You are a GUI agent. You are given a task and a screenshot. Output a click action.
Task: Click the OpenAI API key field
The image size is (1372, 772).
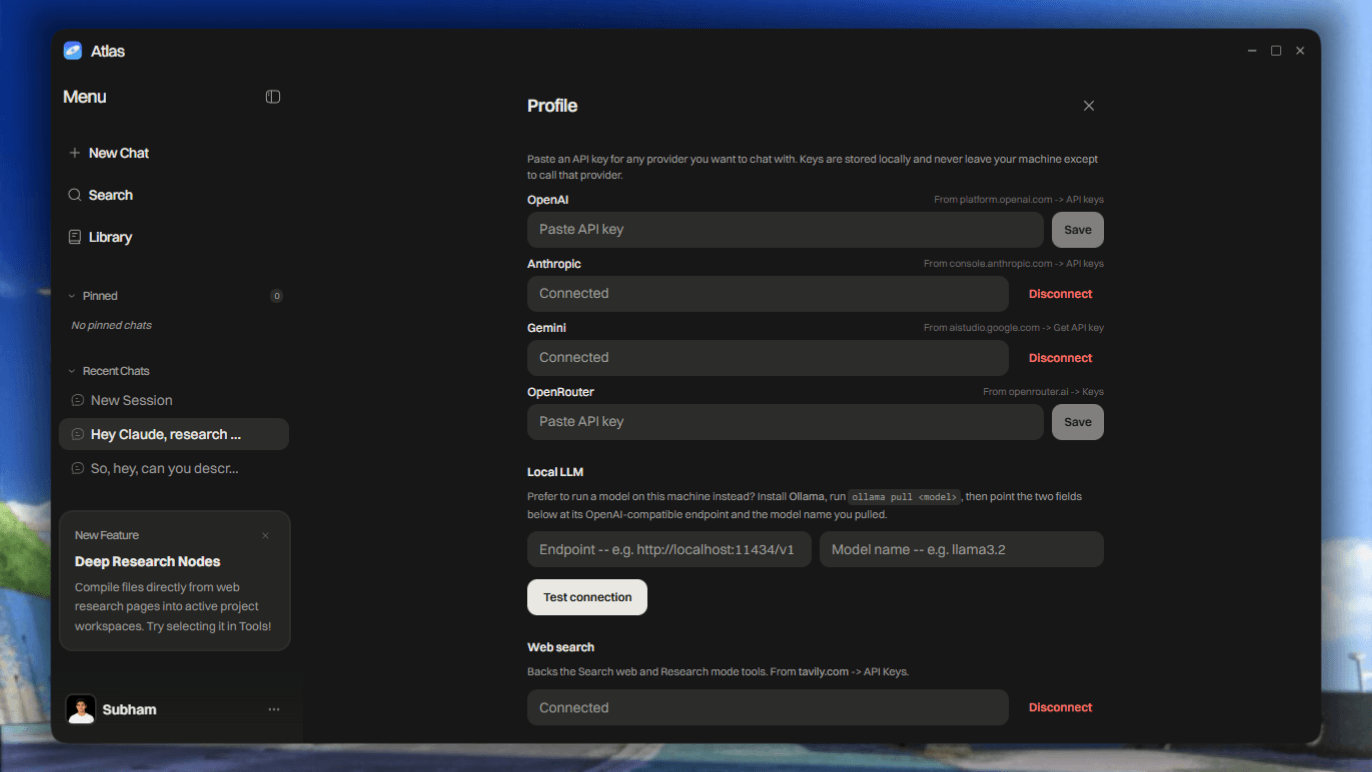point(785,229)
